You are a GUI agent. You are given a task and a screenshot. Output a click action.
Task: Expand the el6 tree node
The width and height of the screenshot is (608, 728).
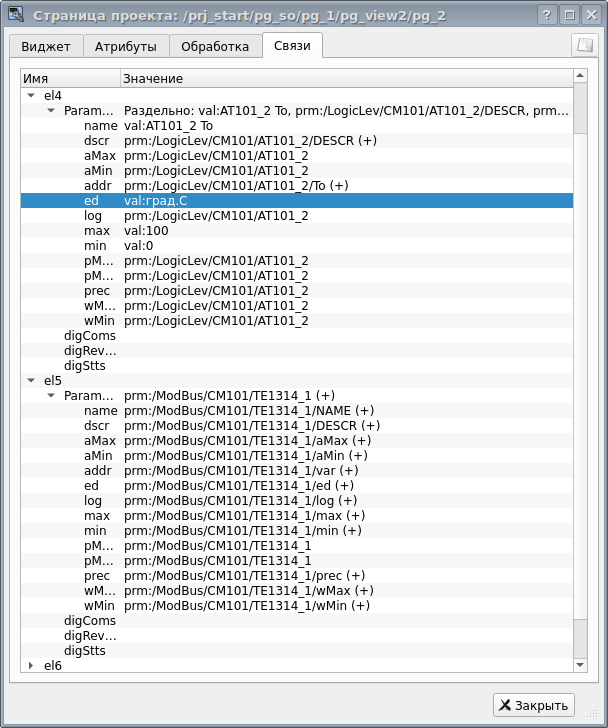tap(31, 666)
